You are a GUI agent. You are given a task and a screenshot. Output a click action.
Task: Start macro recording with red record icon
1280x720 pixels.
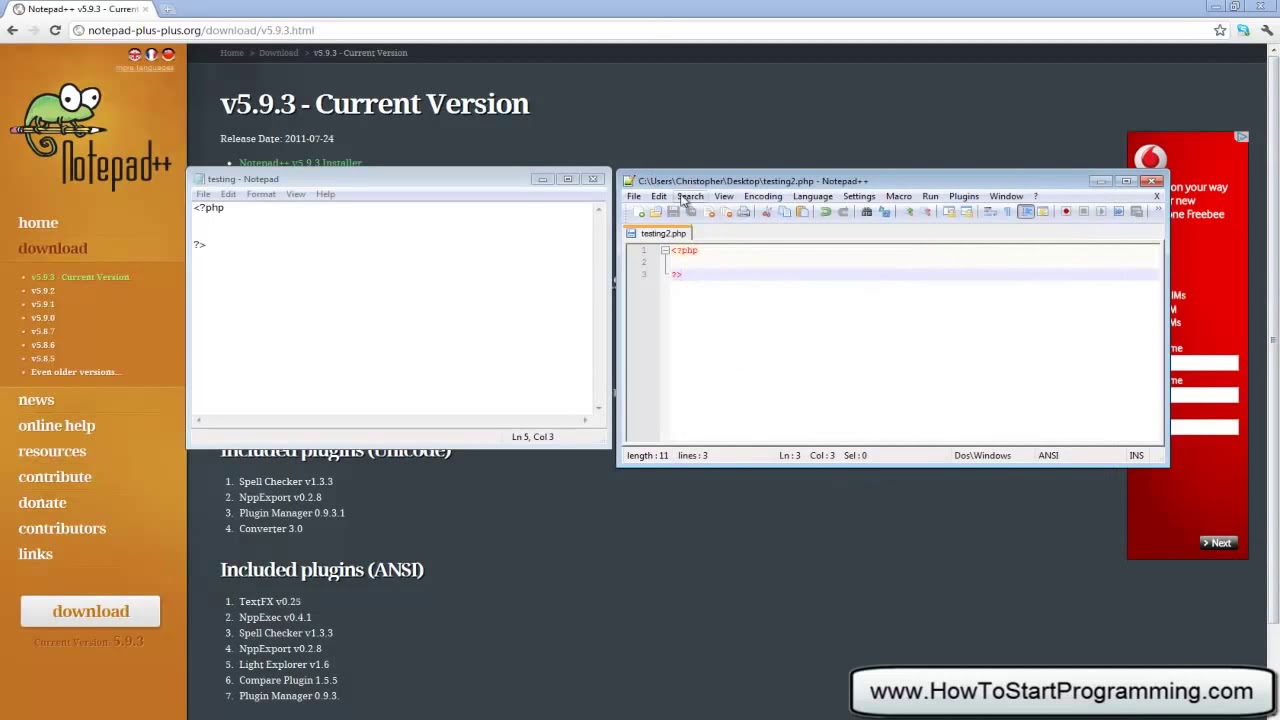[x=1066, y=212]
